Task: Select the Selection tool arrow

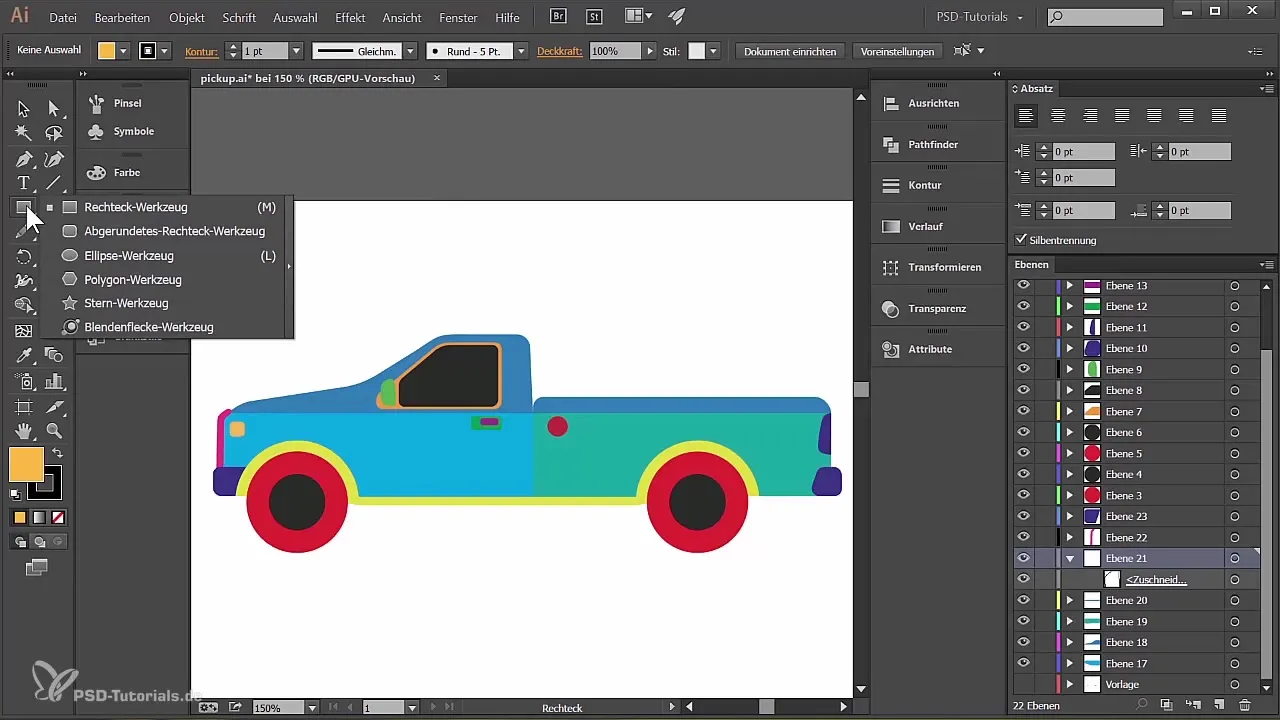Action: pyautogui.click(x=24, y=108)
